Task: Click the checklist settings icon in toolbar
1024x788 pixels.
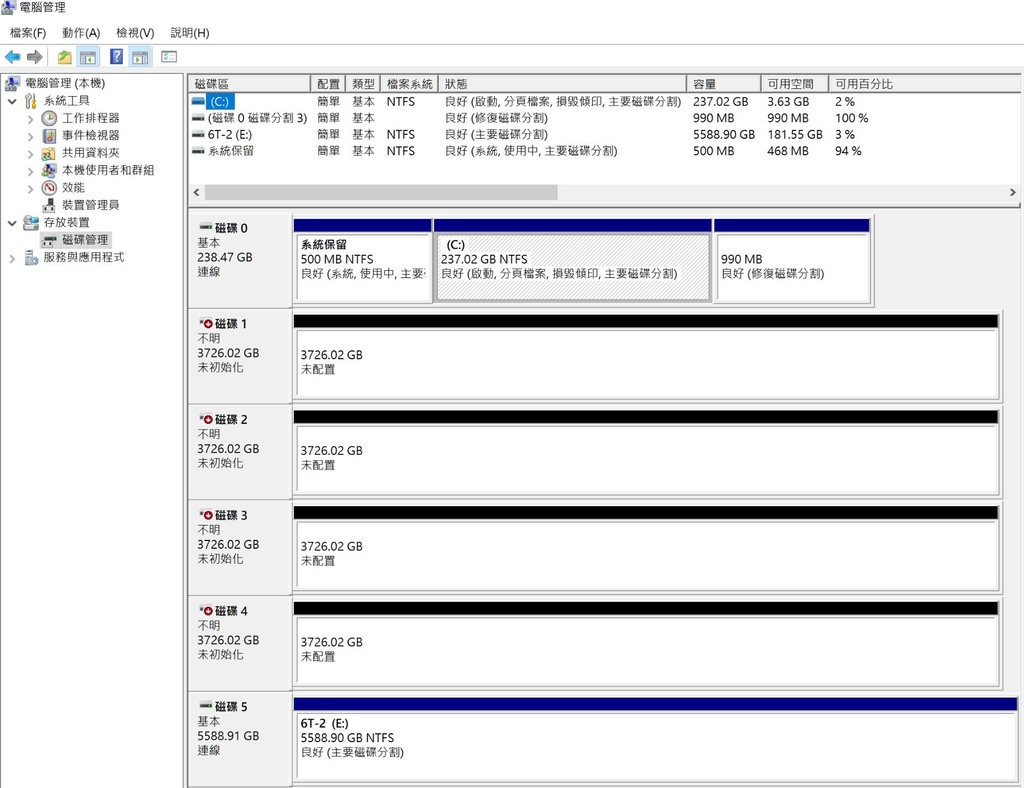Action: [169, 57]
